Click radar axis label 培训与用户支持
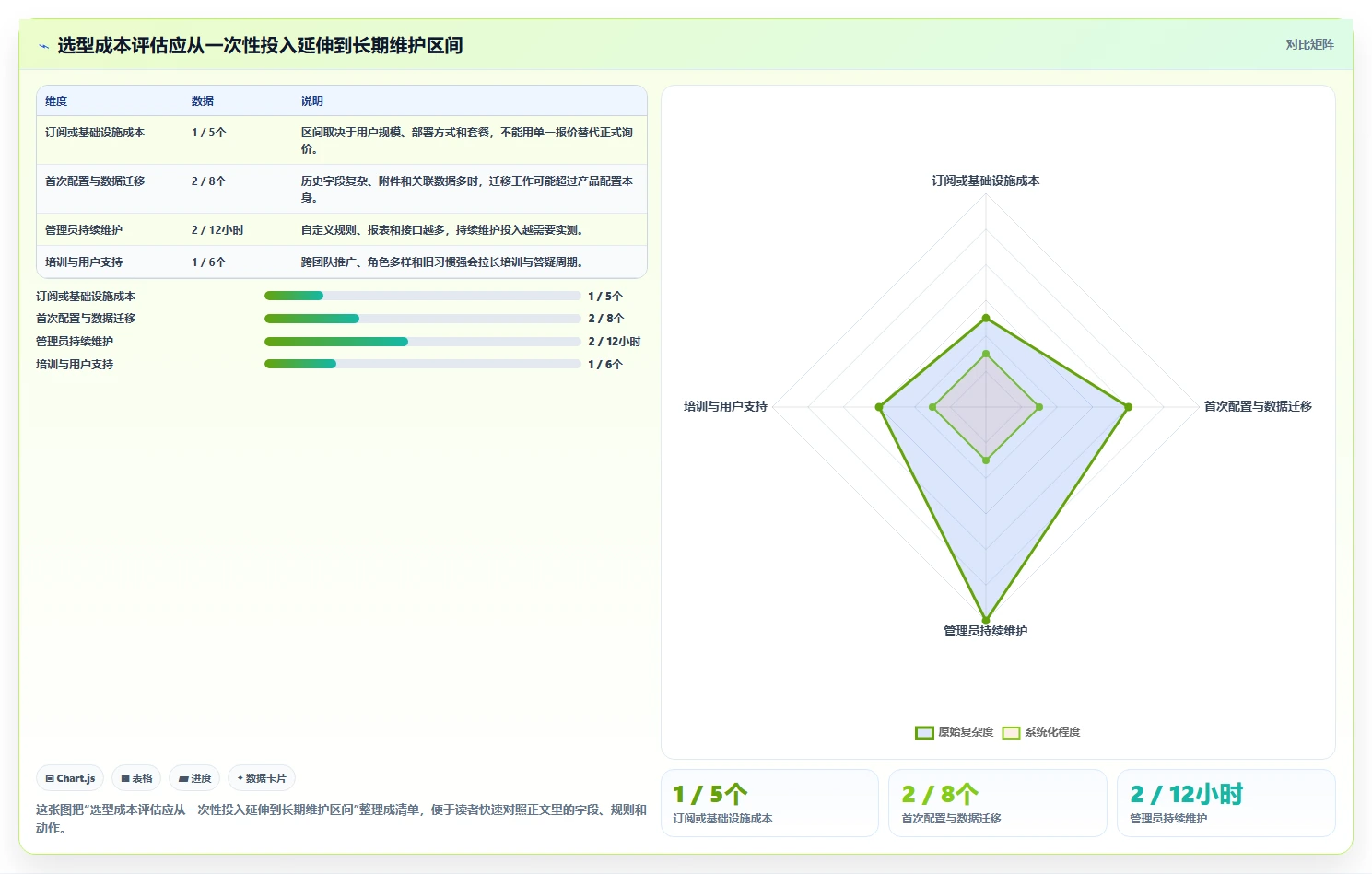 point(725,406)
